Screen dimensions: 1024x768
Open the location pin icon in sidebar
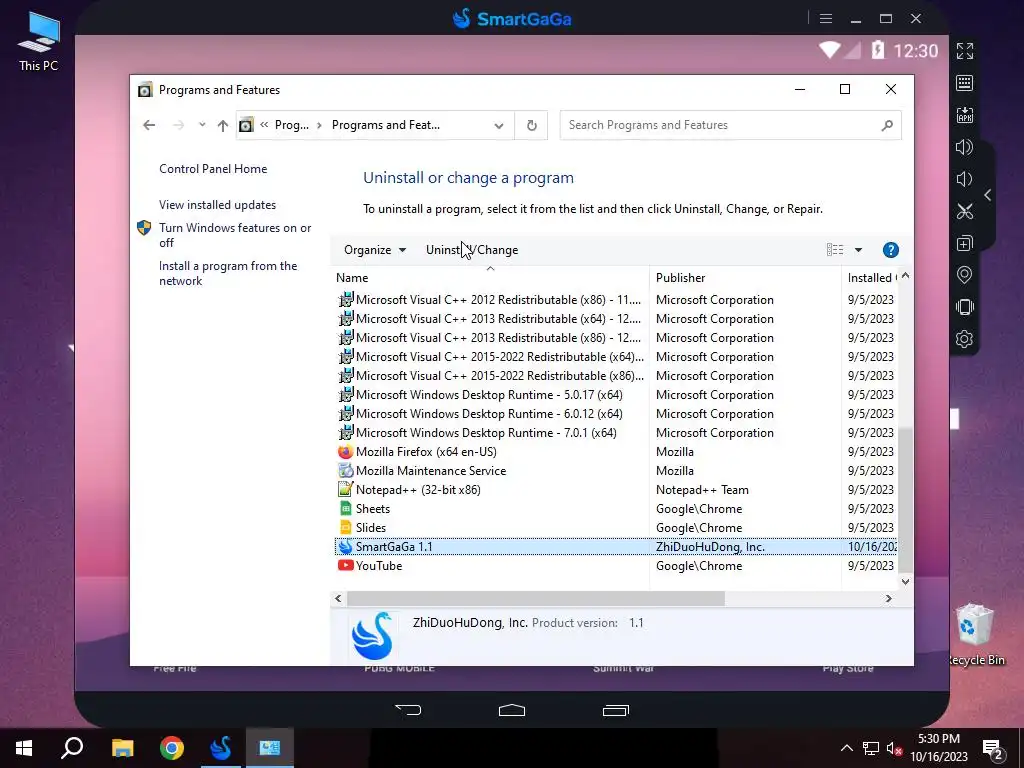click(965, 275)
